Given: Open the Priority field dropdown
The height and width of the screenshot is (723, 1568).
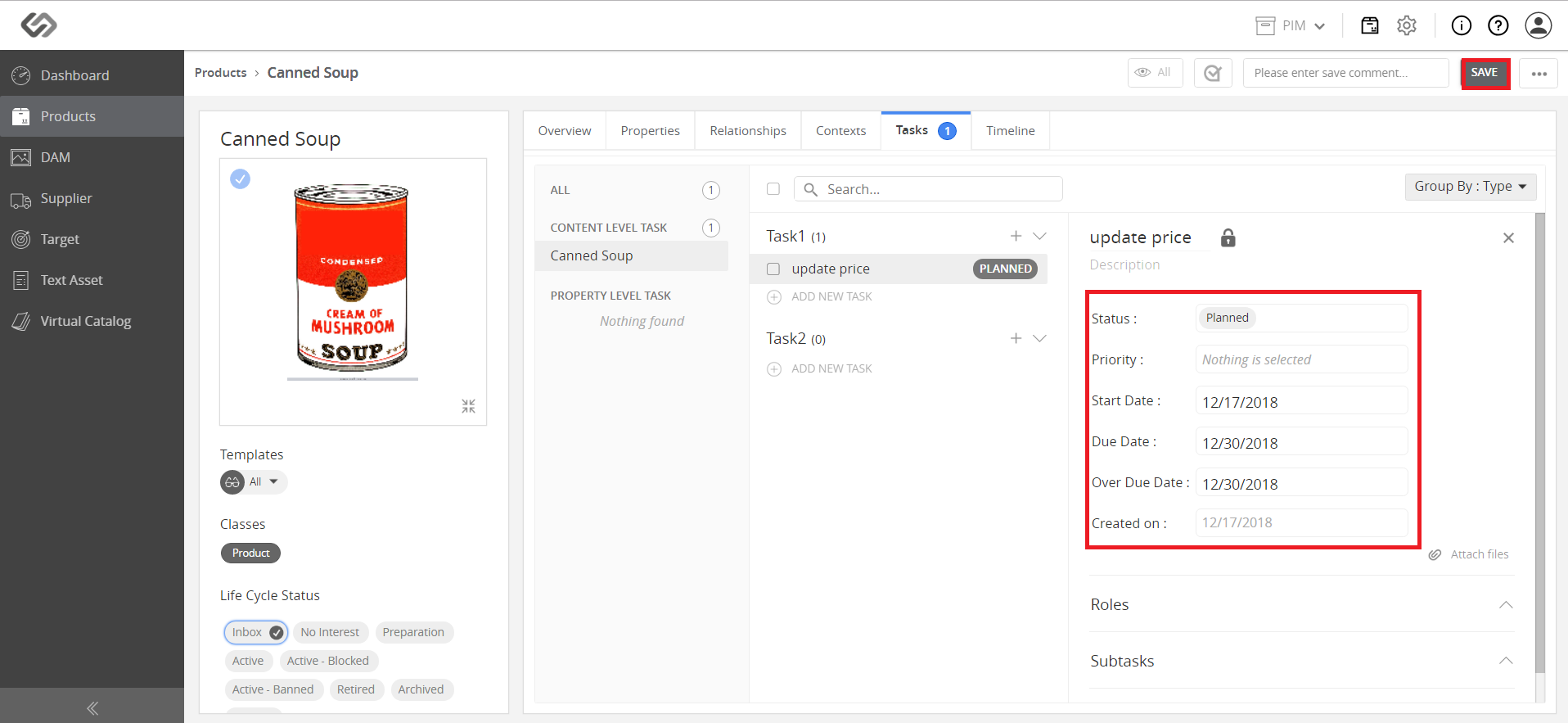Looking at the screenshot, I should coord(1302,359).
